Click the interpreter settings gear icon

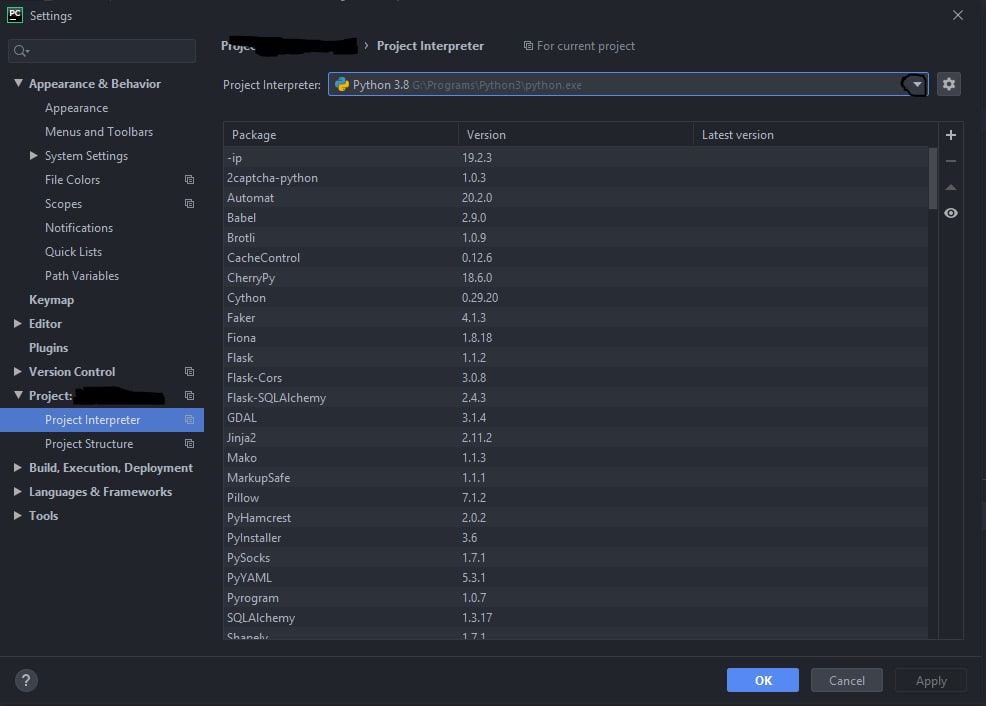click(948, 84)
